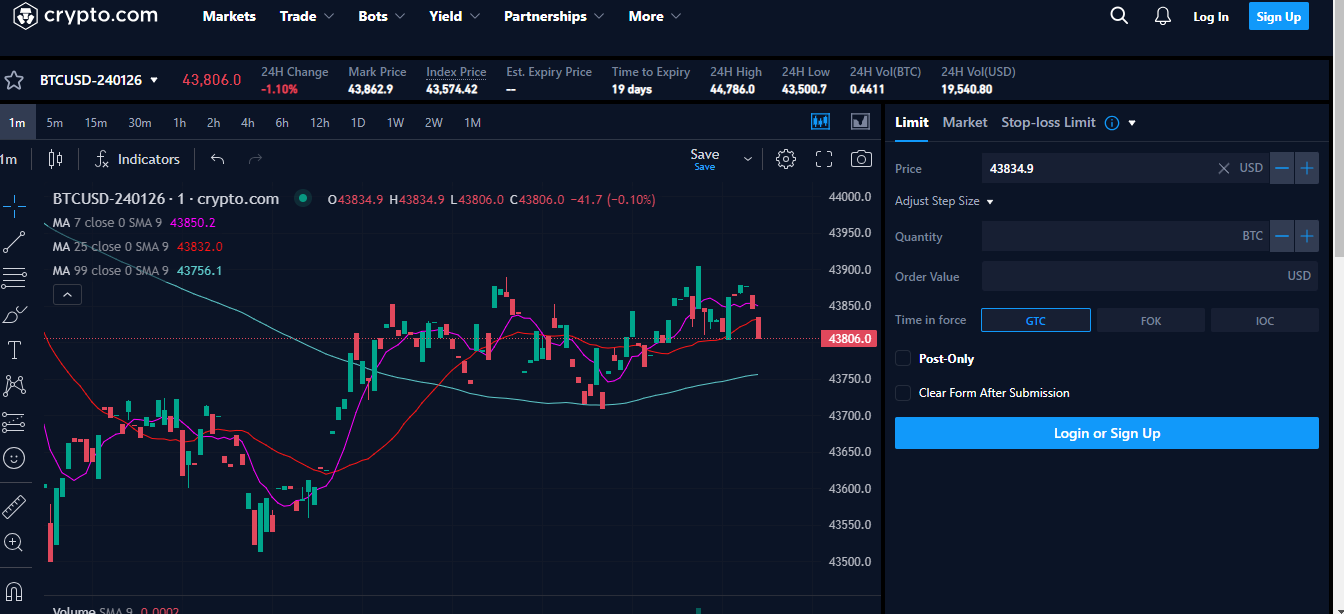Focus the Quantity BTC input field
The height and width of the screenshot is (614, 1344).
1125,236
